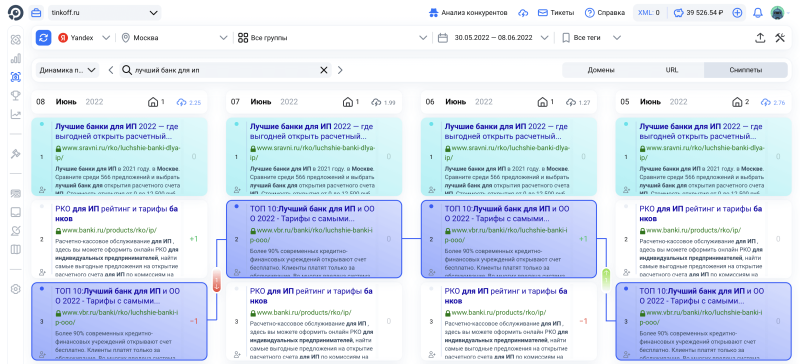
Task: Go to previous query with left chevron
Action: tap(111, 70)
